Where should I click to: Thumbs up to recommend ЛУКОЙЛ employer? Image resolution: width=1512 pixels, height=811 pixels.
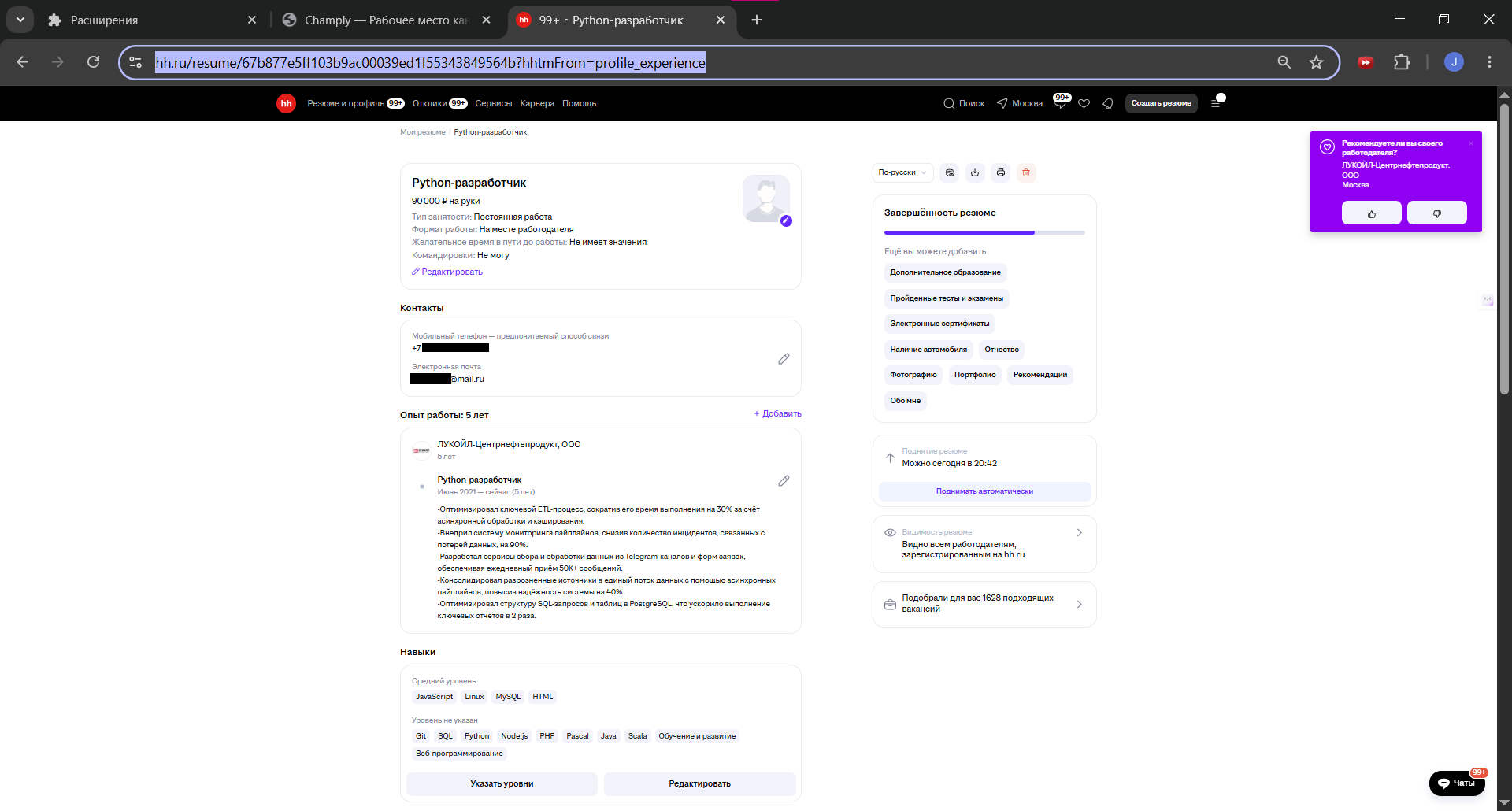pos(1372,213)
